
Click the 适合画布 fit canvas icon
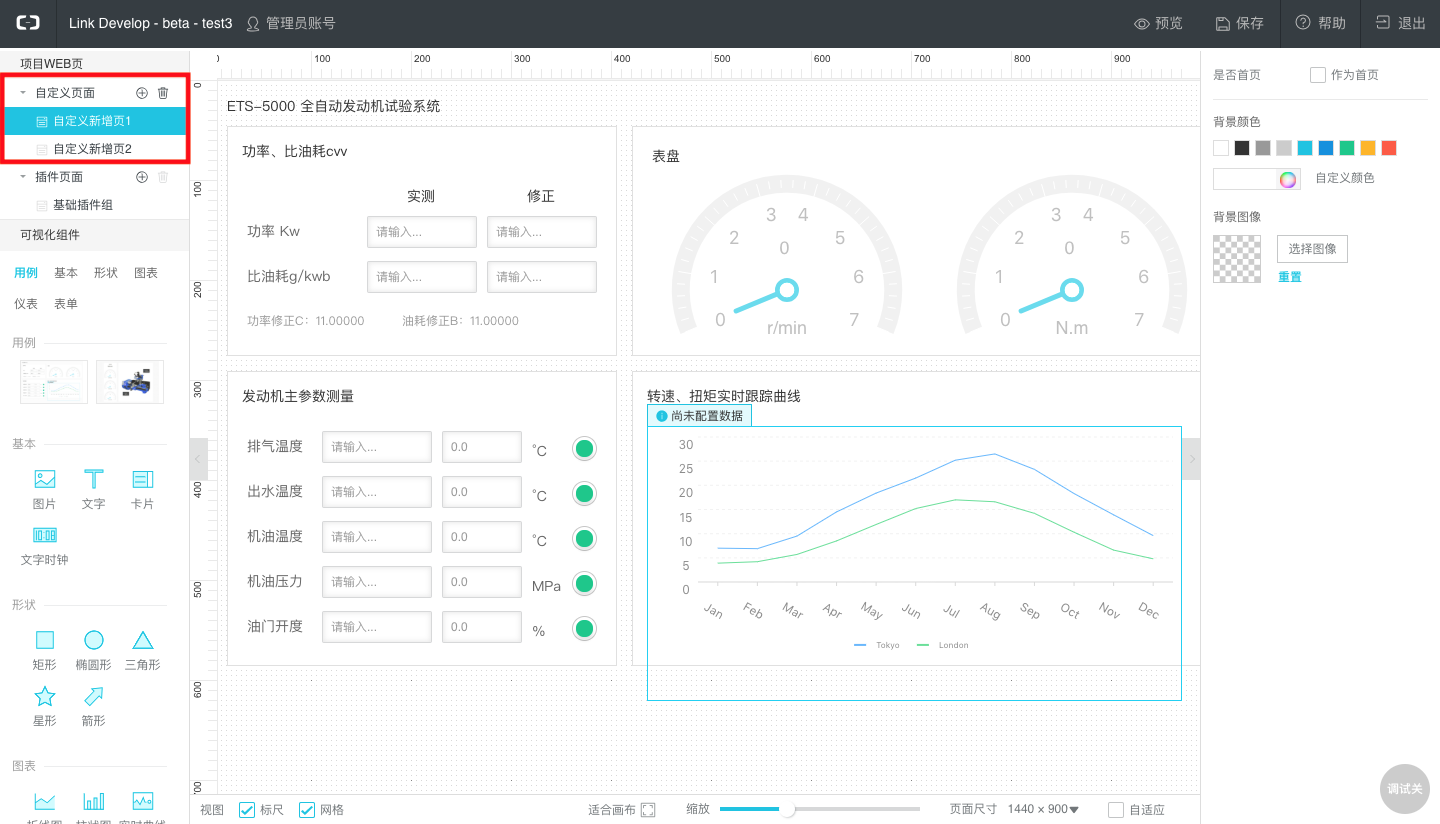click(x=648, y=810)
